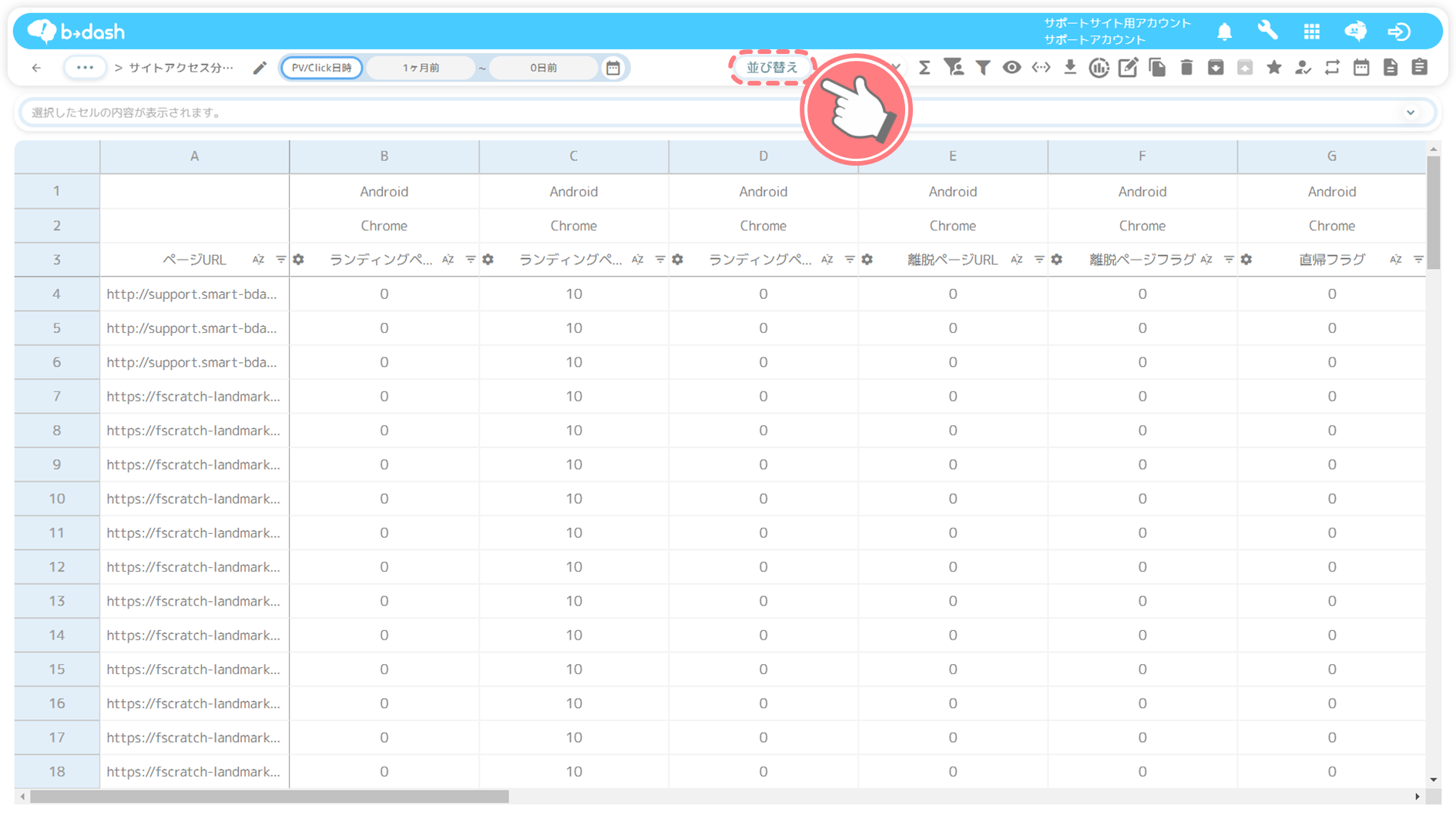Open filter for column D ランディングペ…
The image size is (1456, 819).
tap(849, 260)
